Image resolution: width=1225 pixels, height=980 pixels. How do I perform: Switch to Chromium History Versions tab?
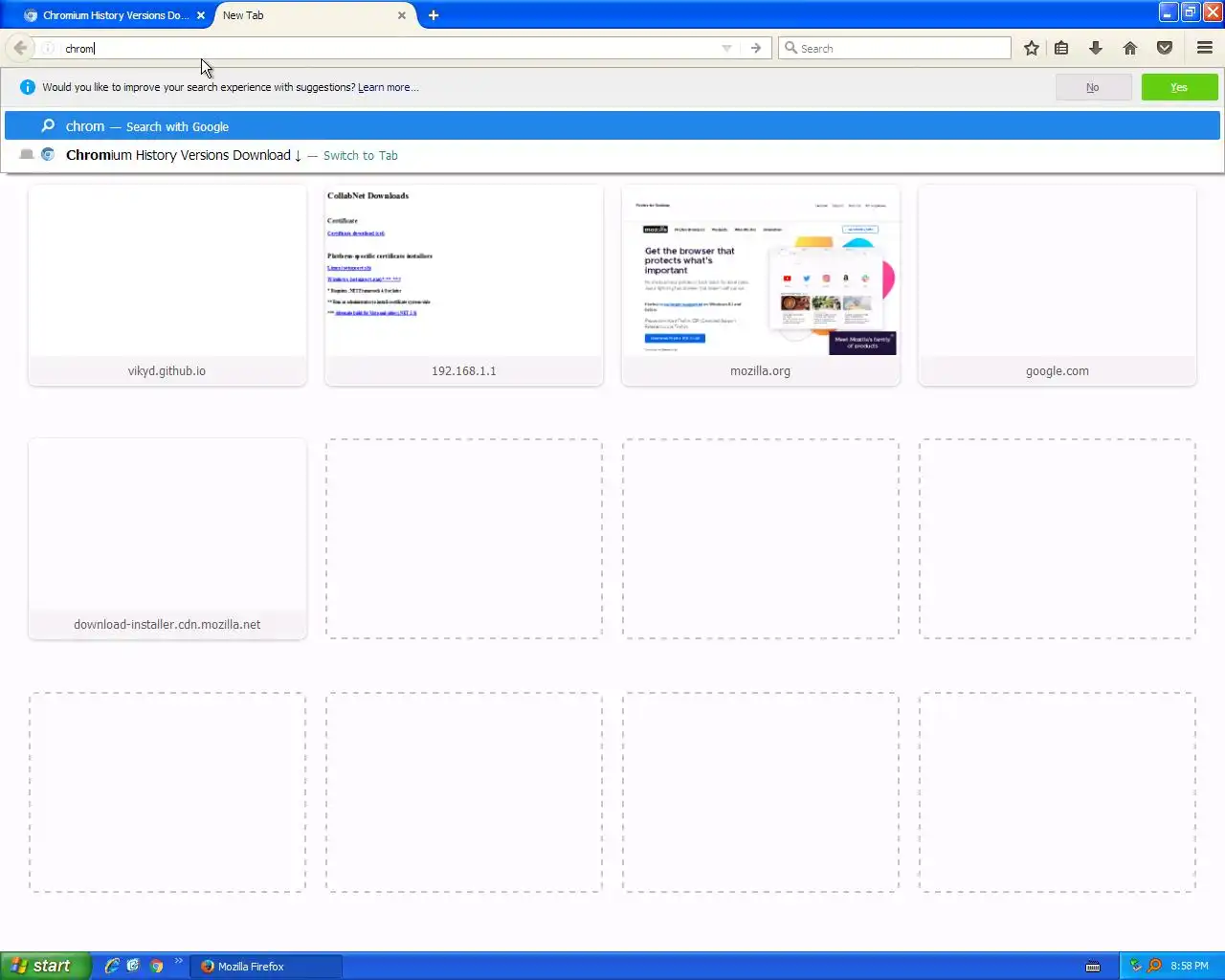click(114, 15)
